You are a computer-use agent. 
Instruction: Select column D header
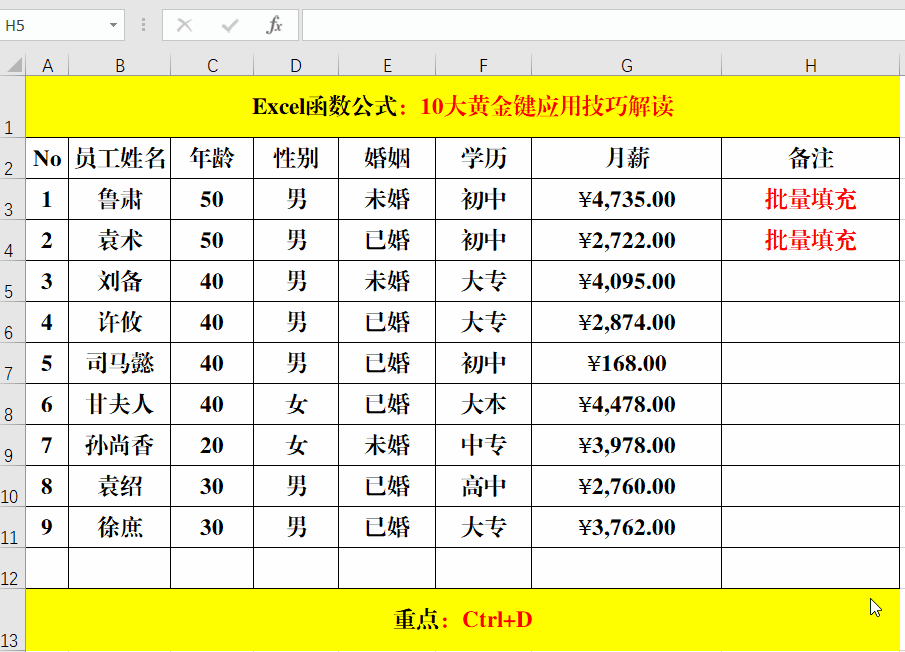coord(296,65)
